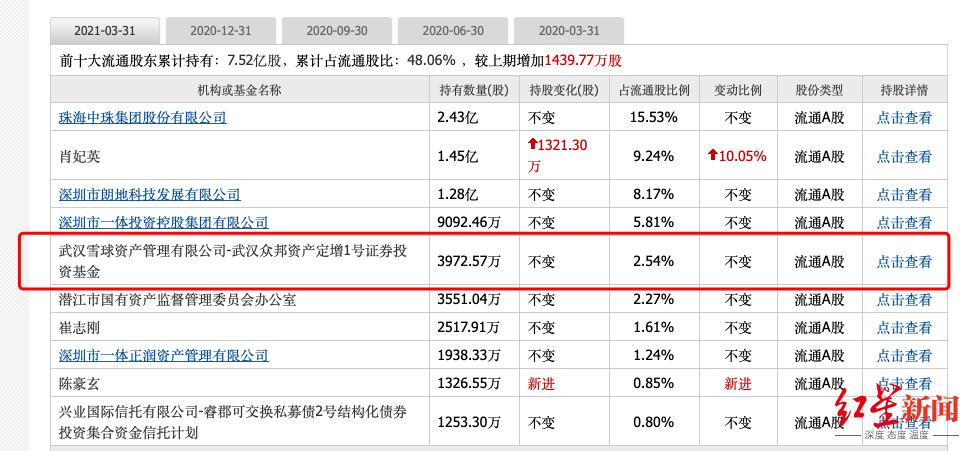Open the 2020-12-31 report tab
The height and width of the screenshot is (451, 969).
(218, 30)
